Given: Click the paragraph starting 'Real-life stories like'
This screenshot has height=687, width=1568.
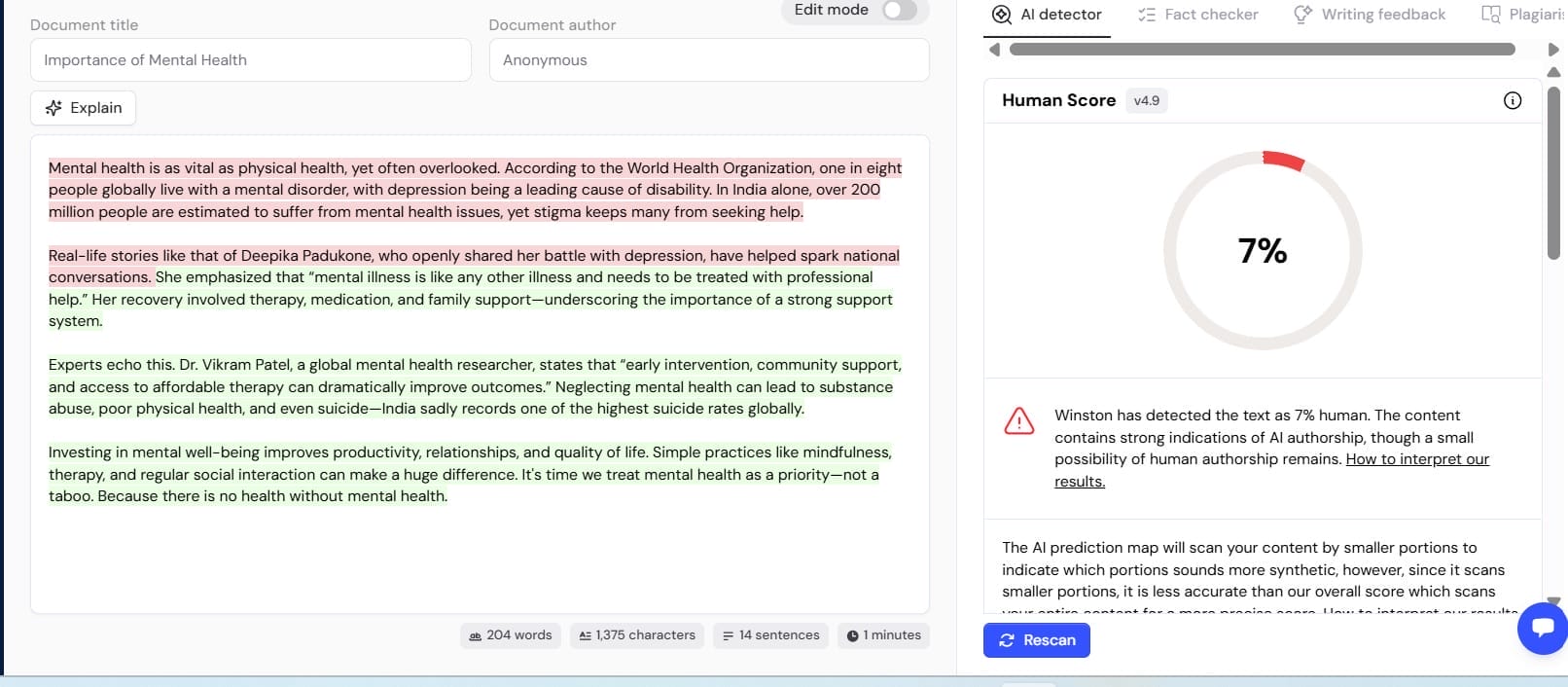Looking at the screenshot, I should coord(475,288).
